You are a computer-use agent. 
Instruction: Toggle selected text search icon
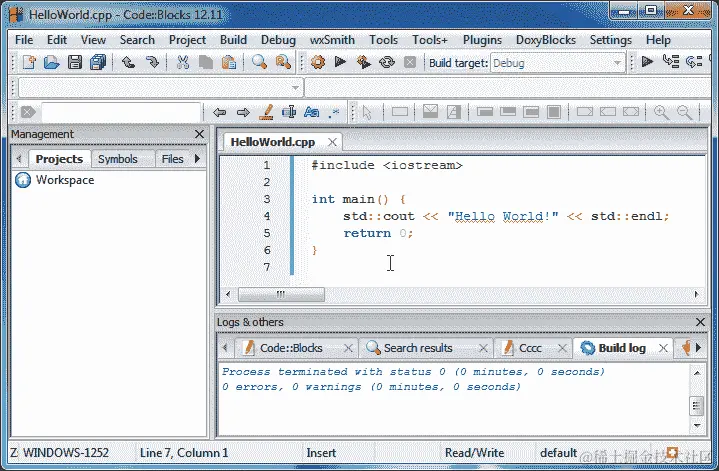pos(289,112)
